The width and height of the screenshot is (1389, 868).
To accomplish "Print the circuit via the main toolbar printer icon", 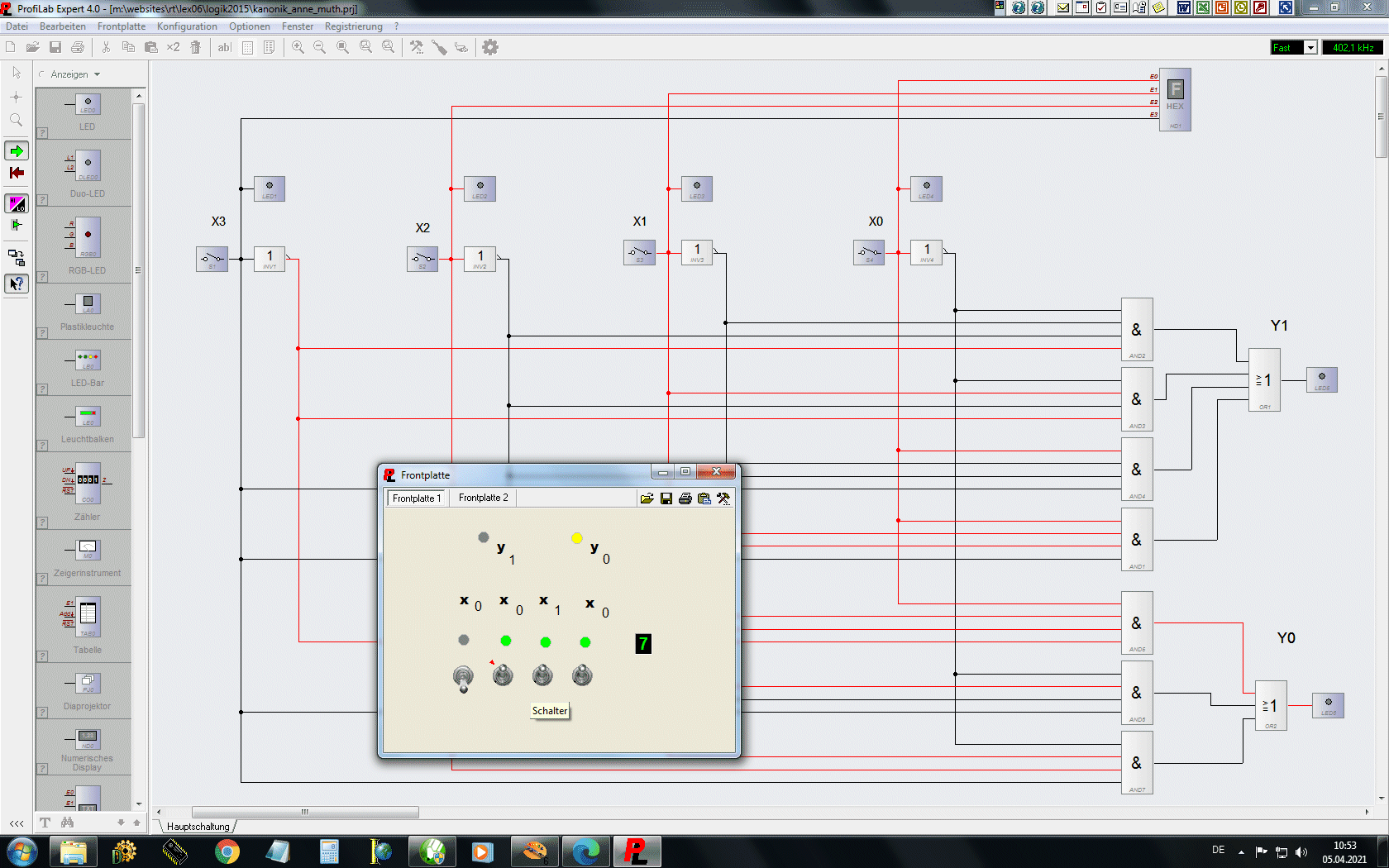I will click(78, 47).
